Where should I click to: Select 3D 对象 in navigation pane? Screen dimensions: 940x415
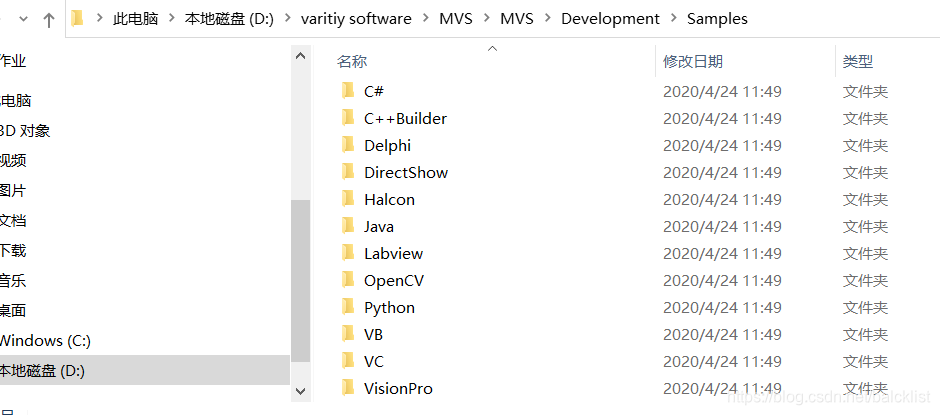[x=25, y=131]
